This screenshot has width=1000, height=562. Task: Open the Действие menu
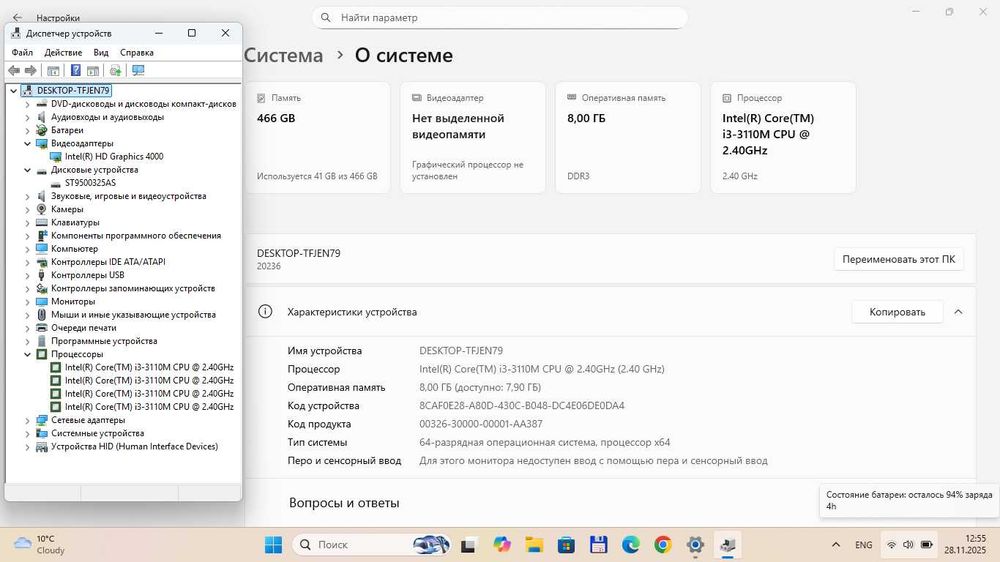click(x=63, y=52)
